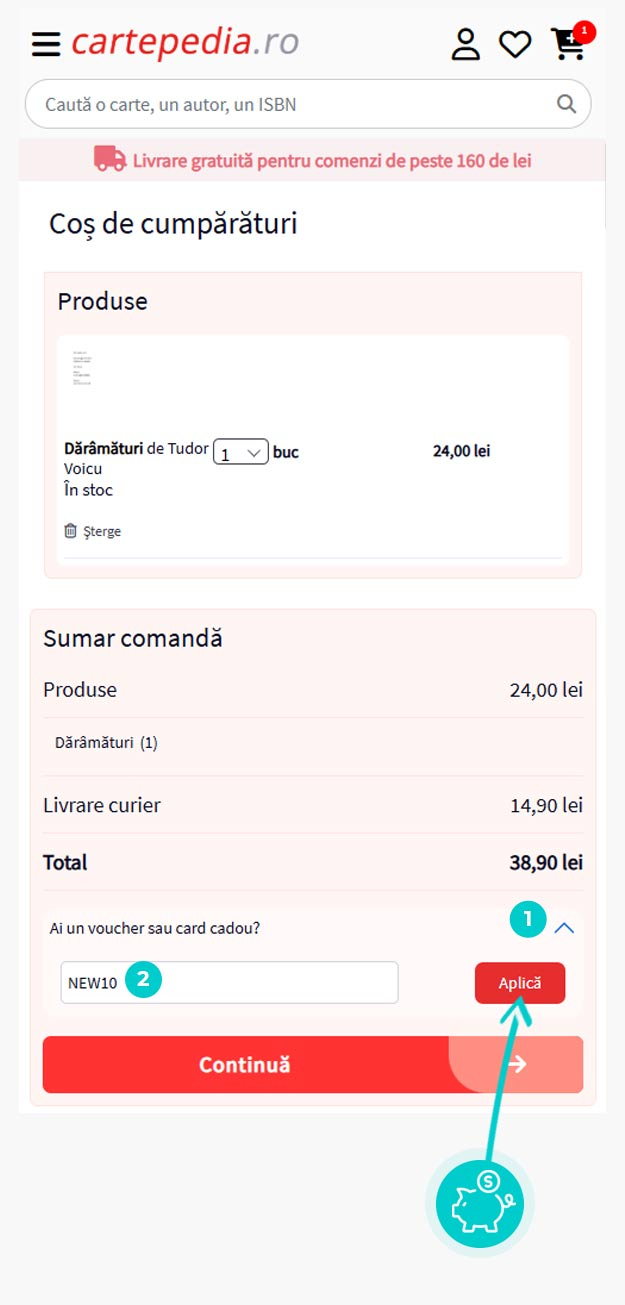This screenshot has width=625, height=1305.
Task: Click the 'Ai un voucher sau card cadou?' label
Action: 155,928
